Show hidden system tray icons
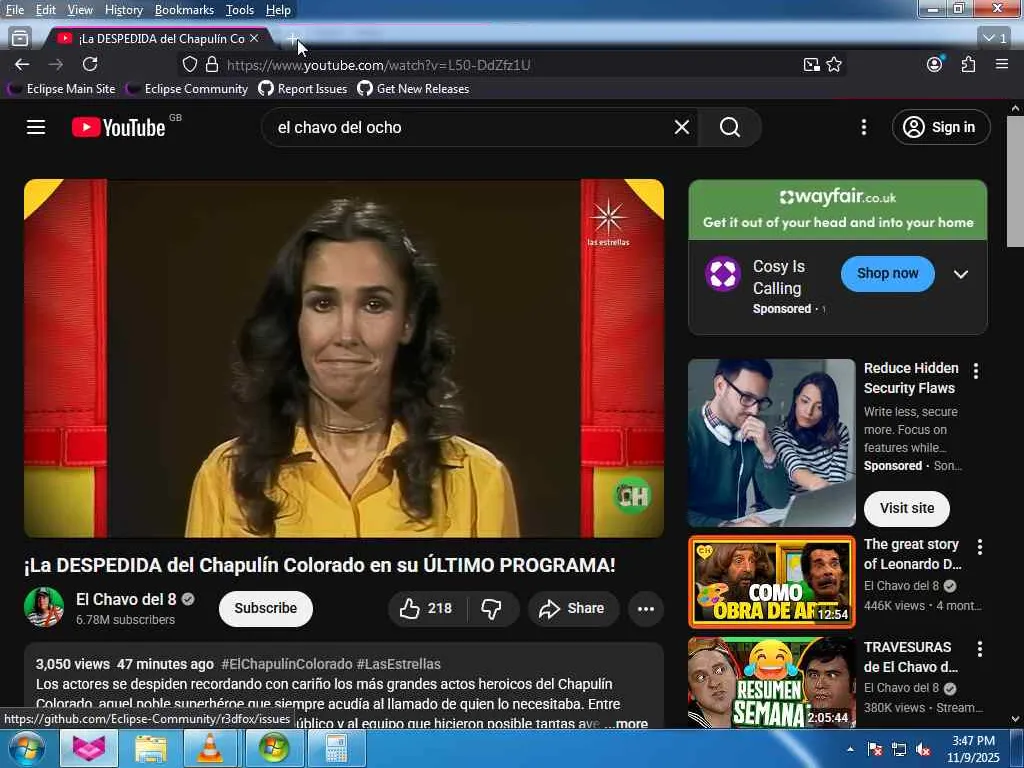1024x768 pixels. coord(850,749)
